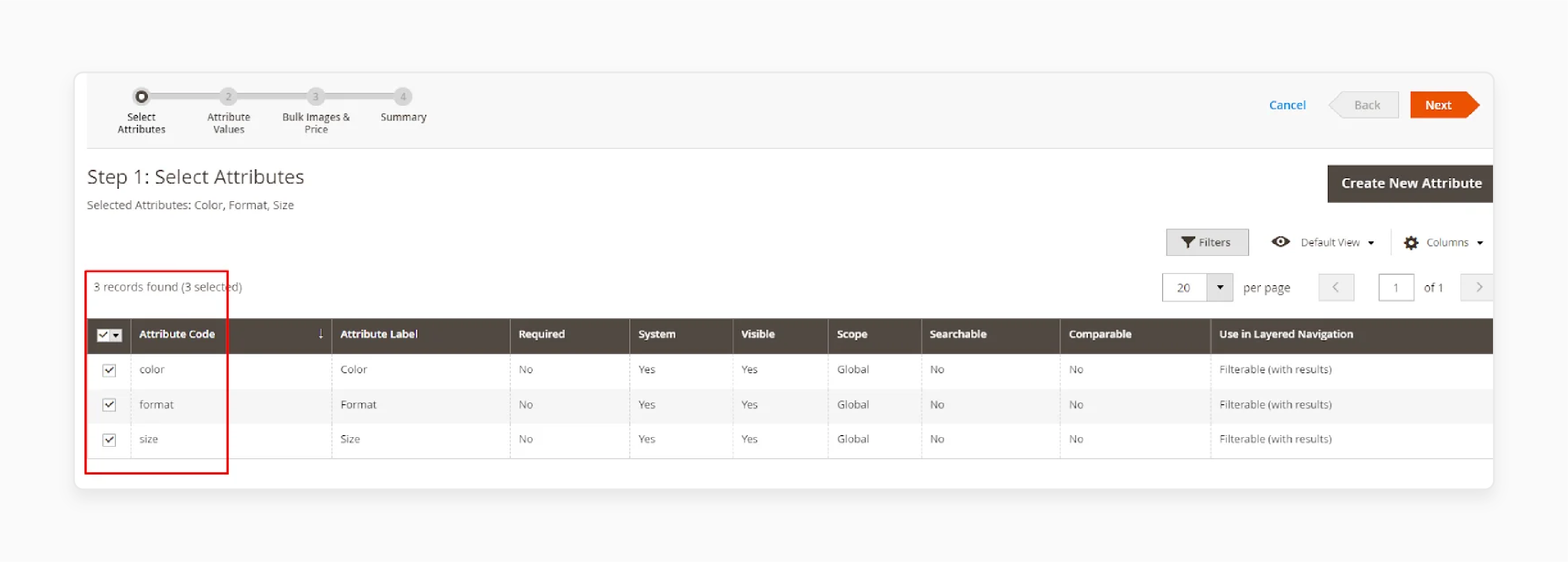Click step 4 Summary circle
Image resolution: width=1568 pixels, height=562 pixels.
[403, 96]
